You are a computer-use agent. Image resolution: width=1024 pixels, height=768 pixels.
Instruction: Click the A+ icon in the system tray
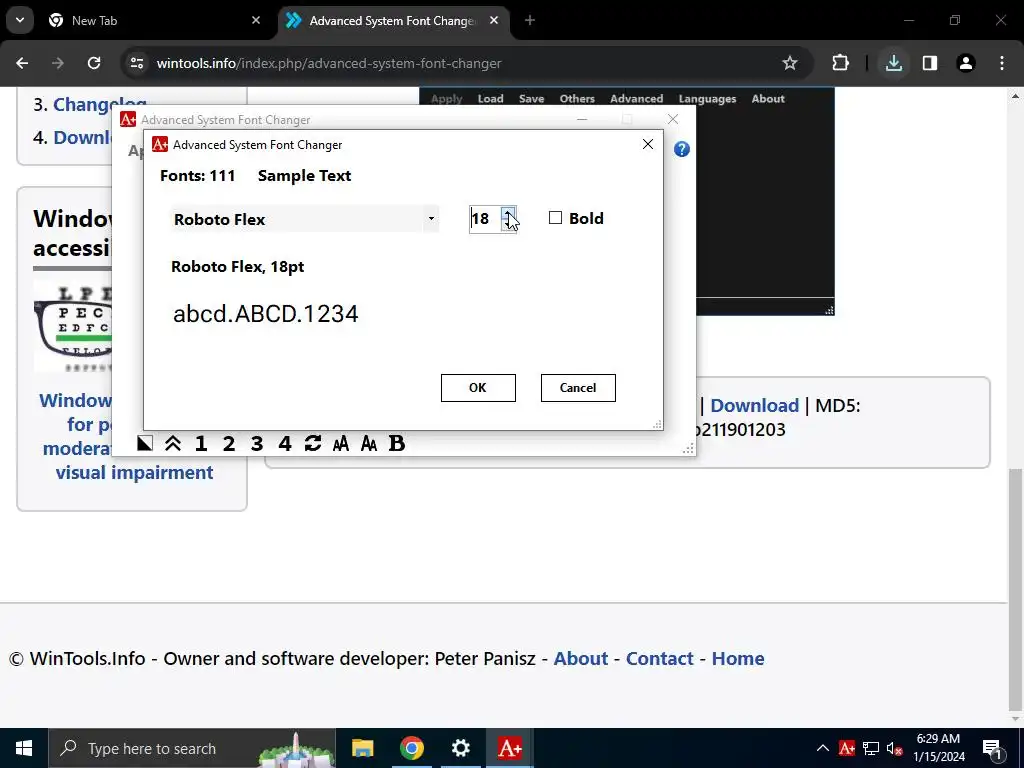click(x=847, y=748)
